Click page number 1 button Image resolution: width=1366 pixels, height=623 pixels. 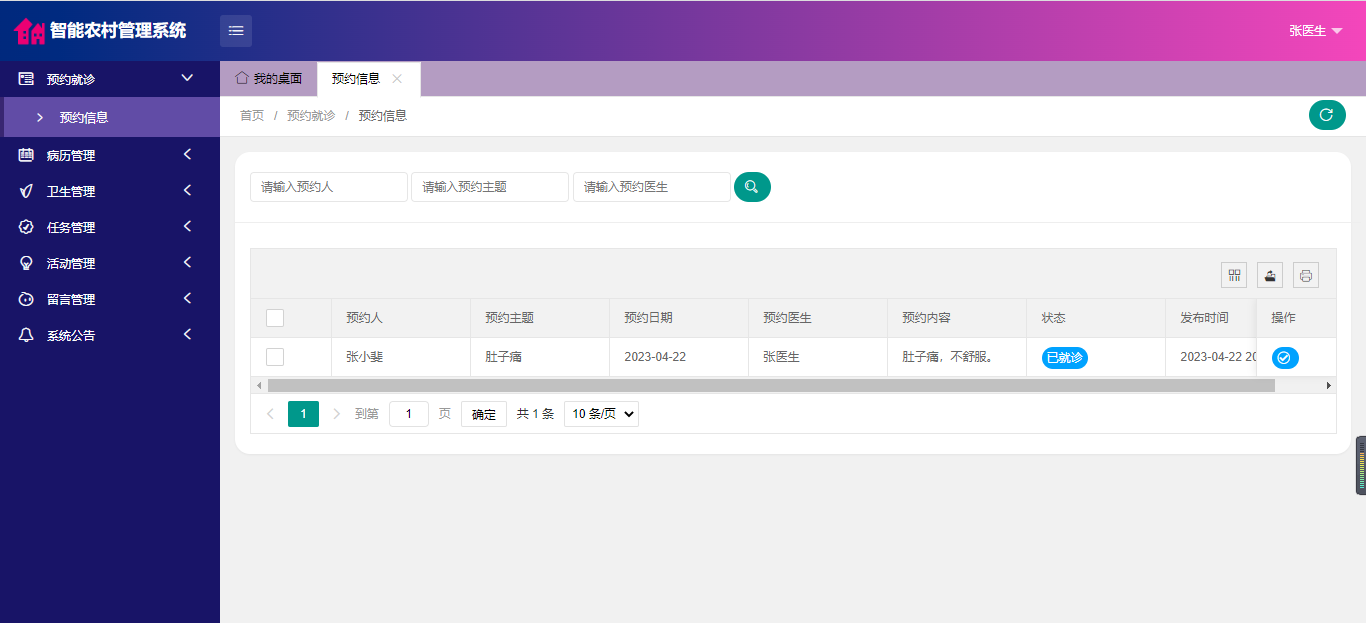pyautogui.click(x=303, y=414)
